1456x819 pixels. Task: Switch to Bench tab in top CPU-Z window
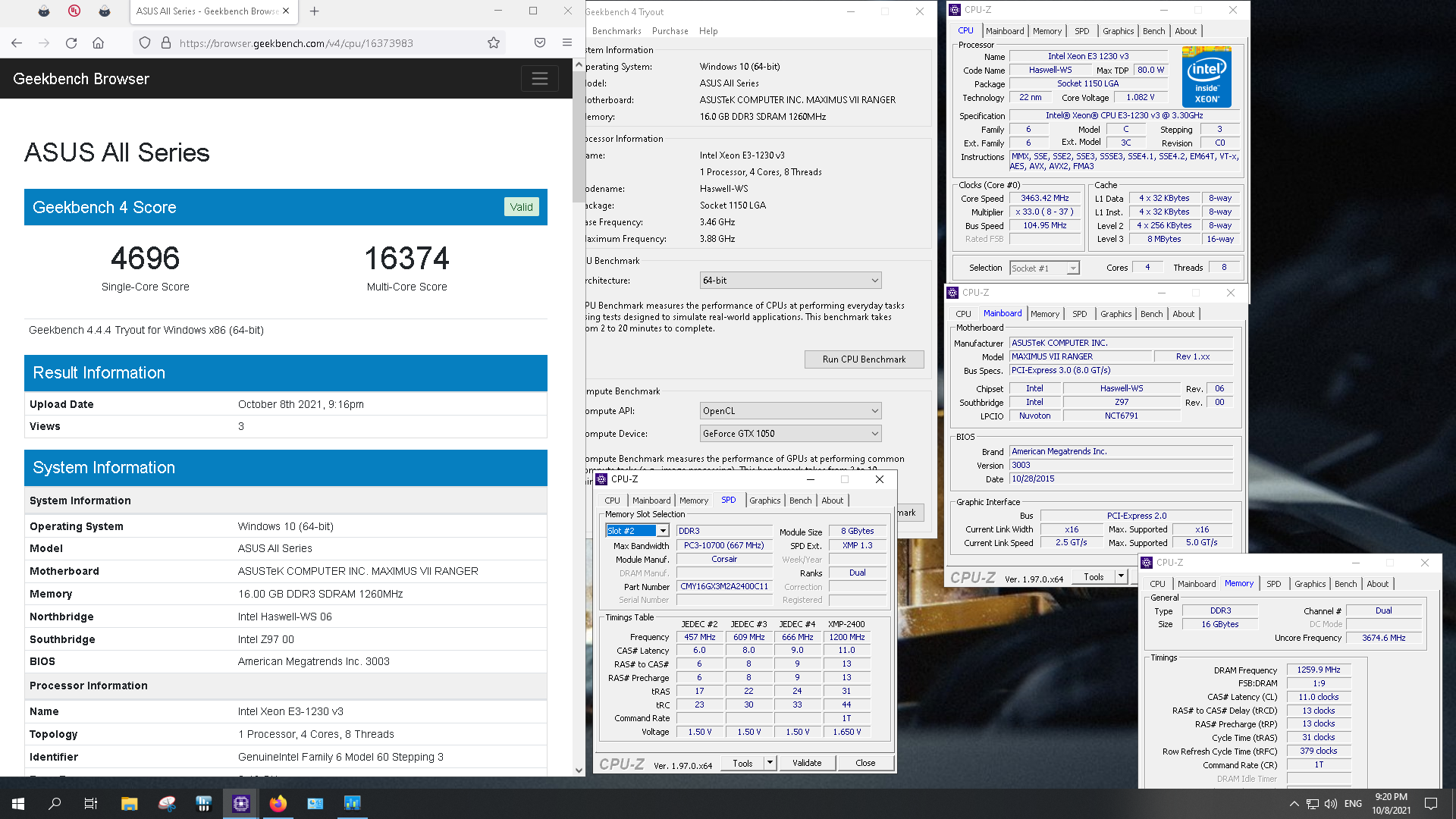click(1153, 31)
